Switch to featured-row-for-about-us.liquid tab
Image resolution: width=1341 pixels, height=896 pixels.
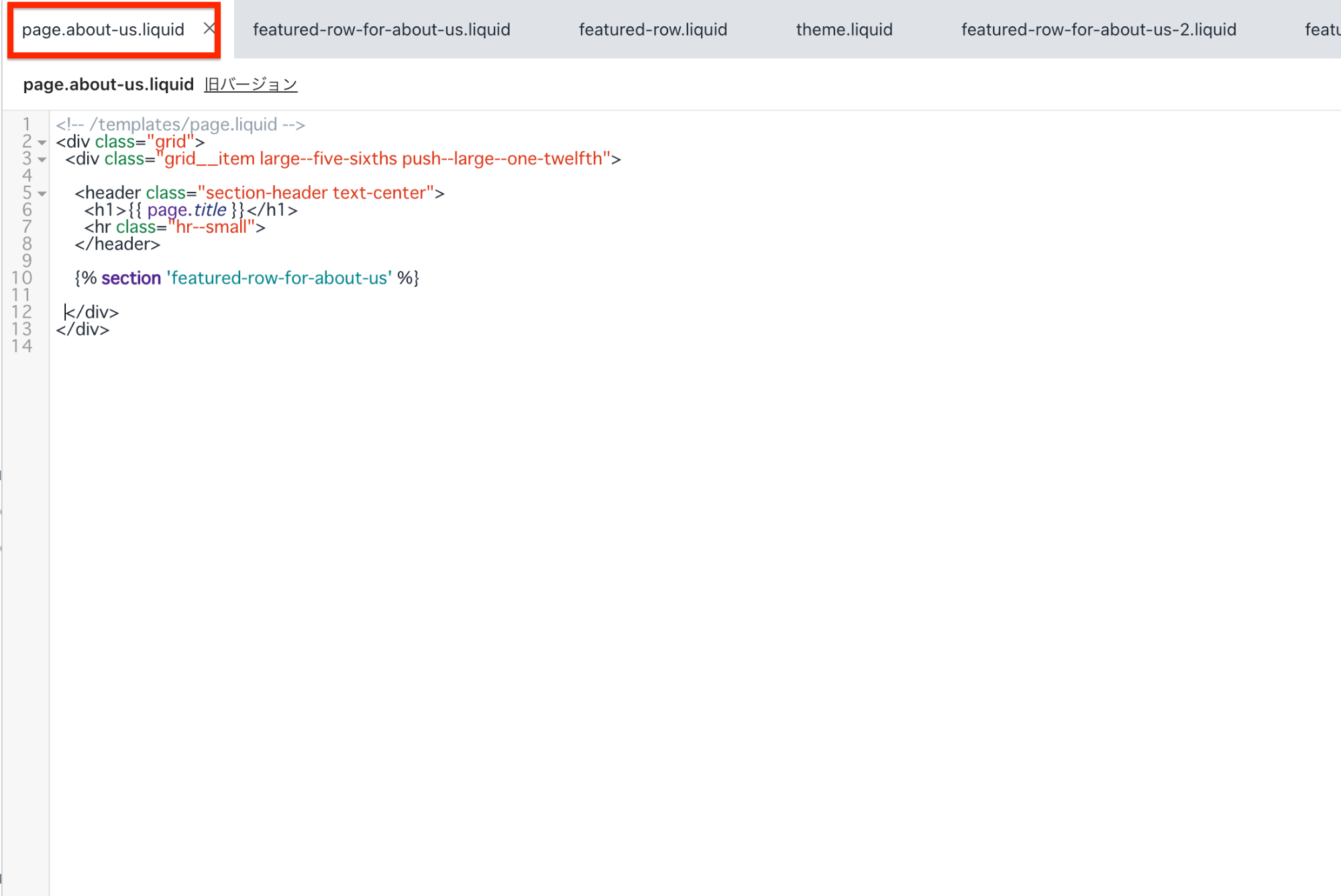(x=381, y=30)
